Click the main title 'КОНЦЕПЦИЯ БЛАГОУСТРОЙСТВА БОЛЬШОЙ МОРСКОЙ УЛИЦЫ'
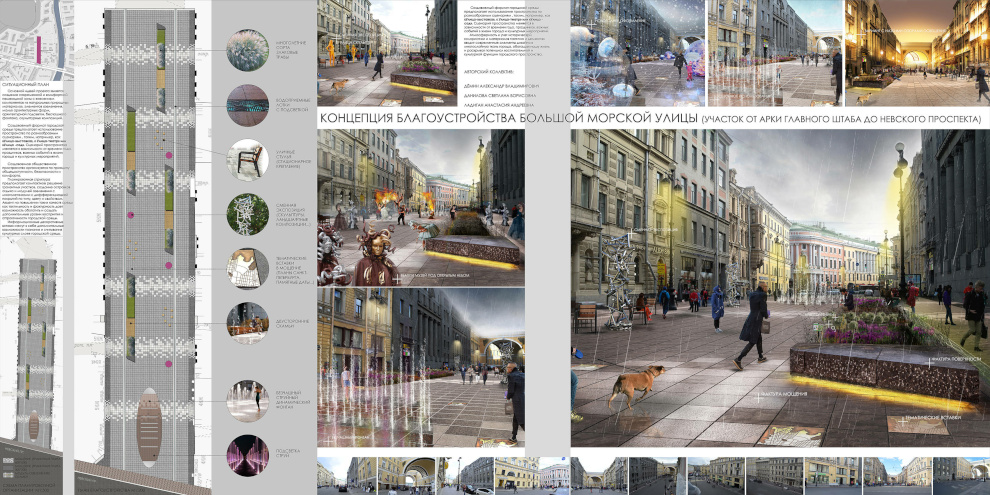 [505, 121]
